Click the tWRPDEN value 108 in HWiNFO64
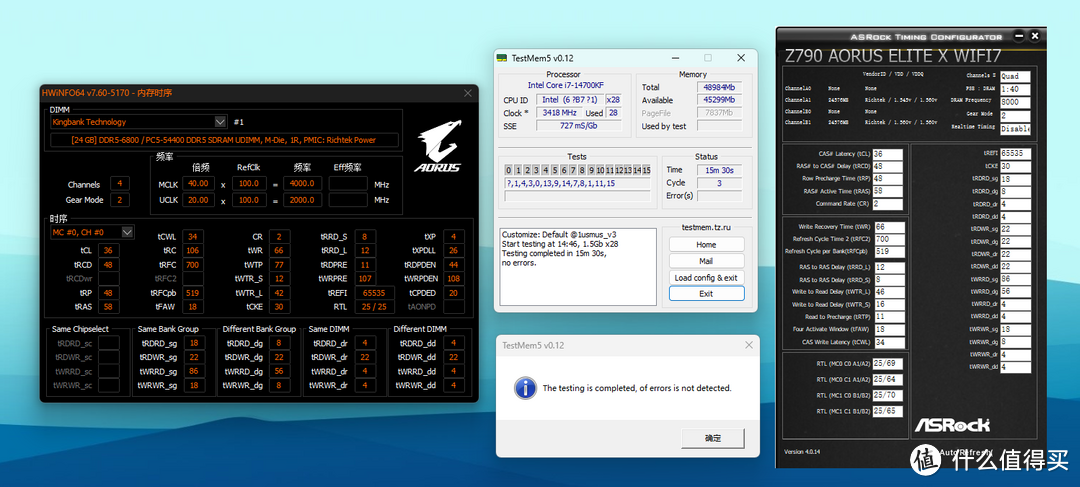 pos(453,278)
